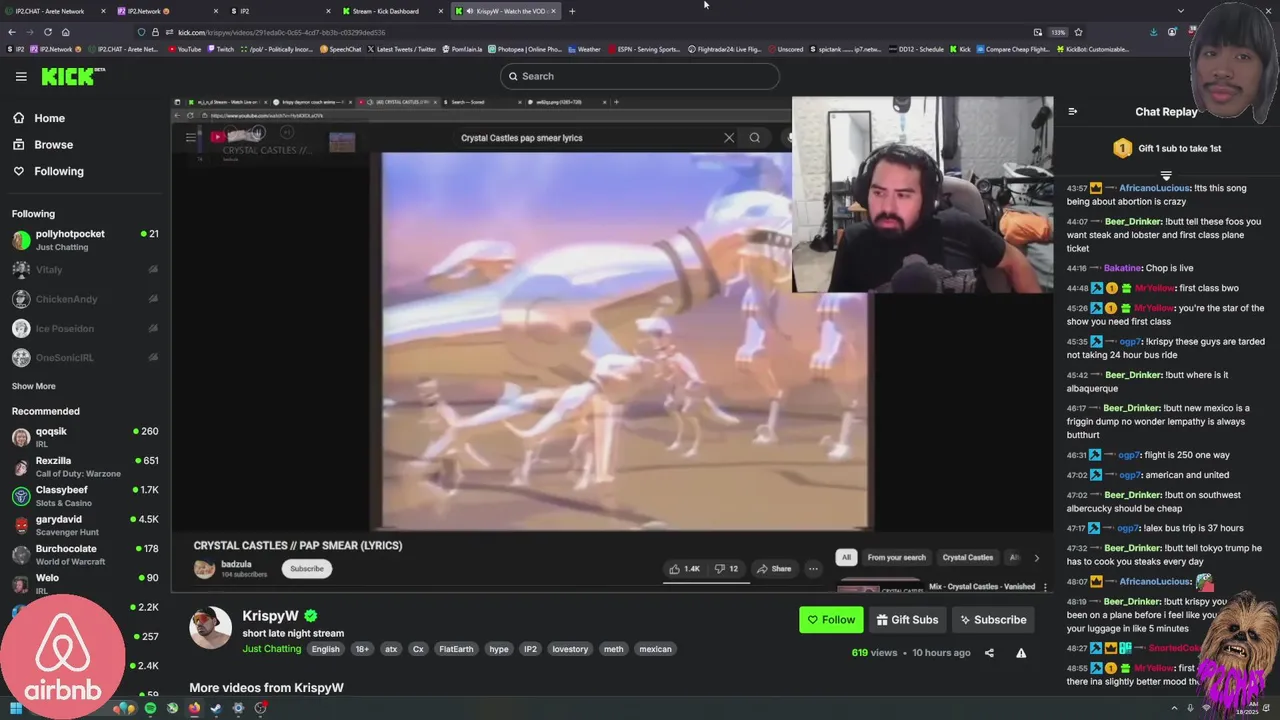Open the Rexzilla recommended channel

[x=85, y=467]
